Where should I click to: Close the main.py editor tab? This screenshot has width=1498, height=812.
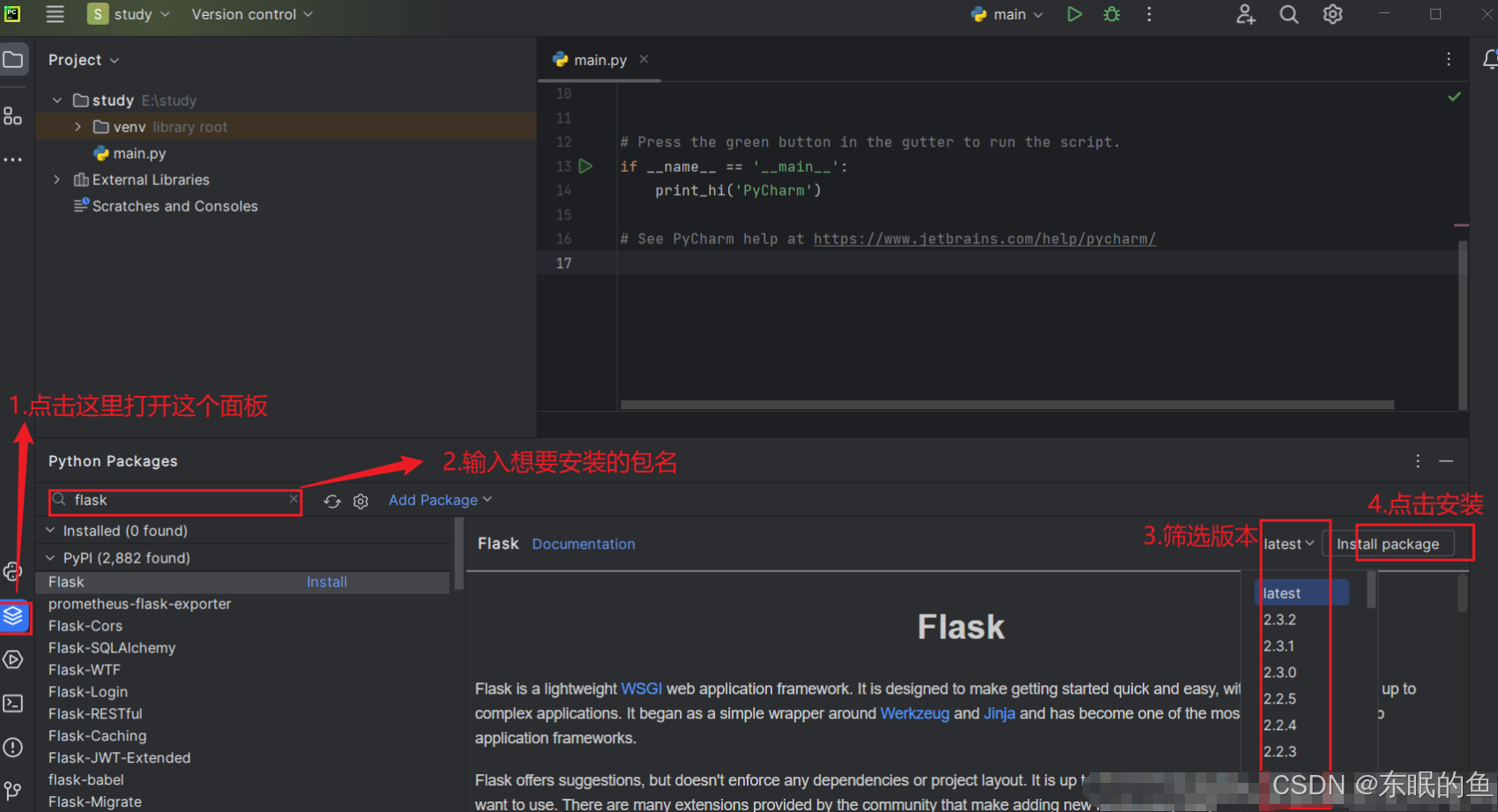point(644,59)
